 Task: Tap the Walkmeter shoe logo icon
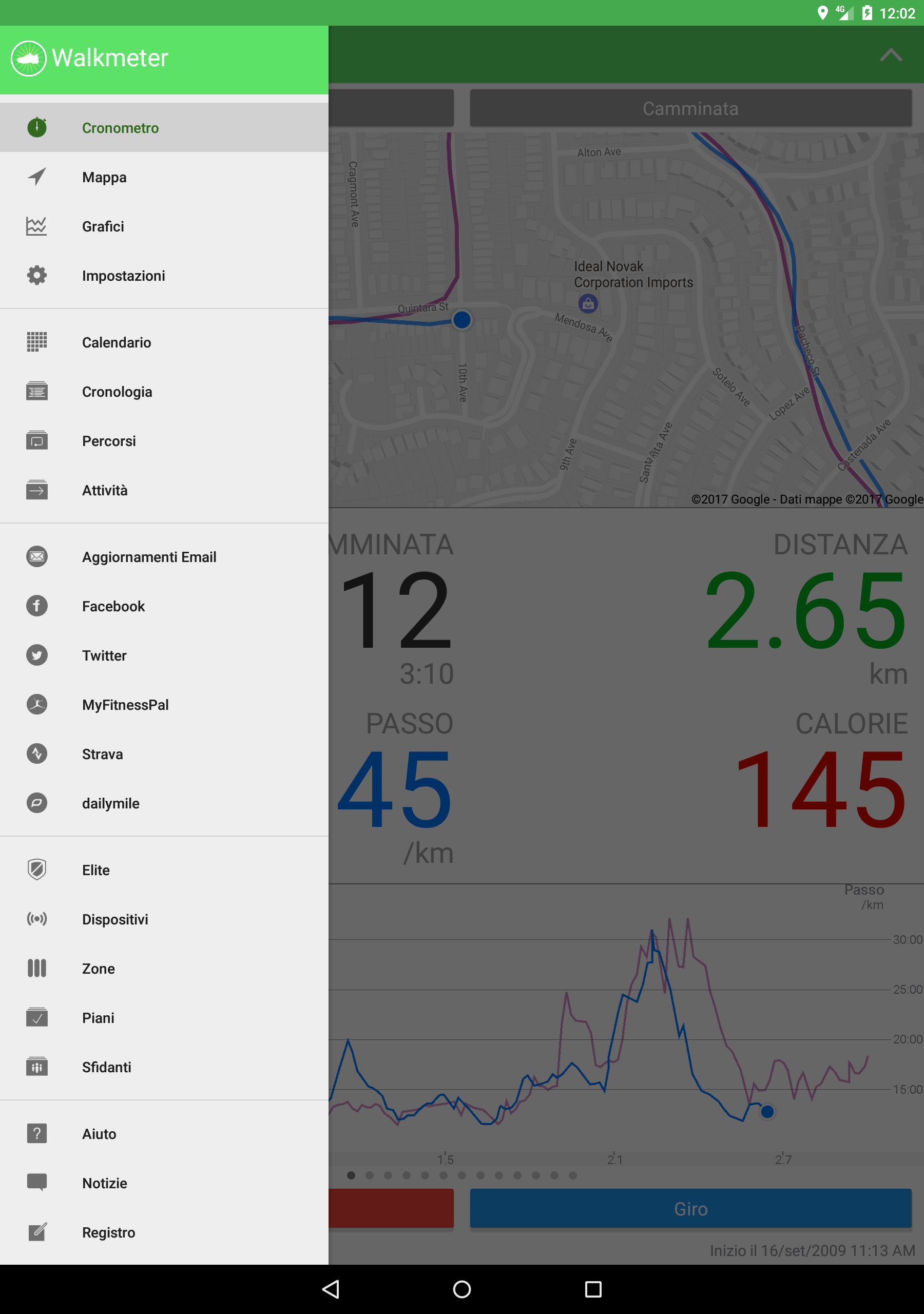click(x=29, y=58)
